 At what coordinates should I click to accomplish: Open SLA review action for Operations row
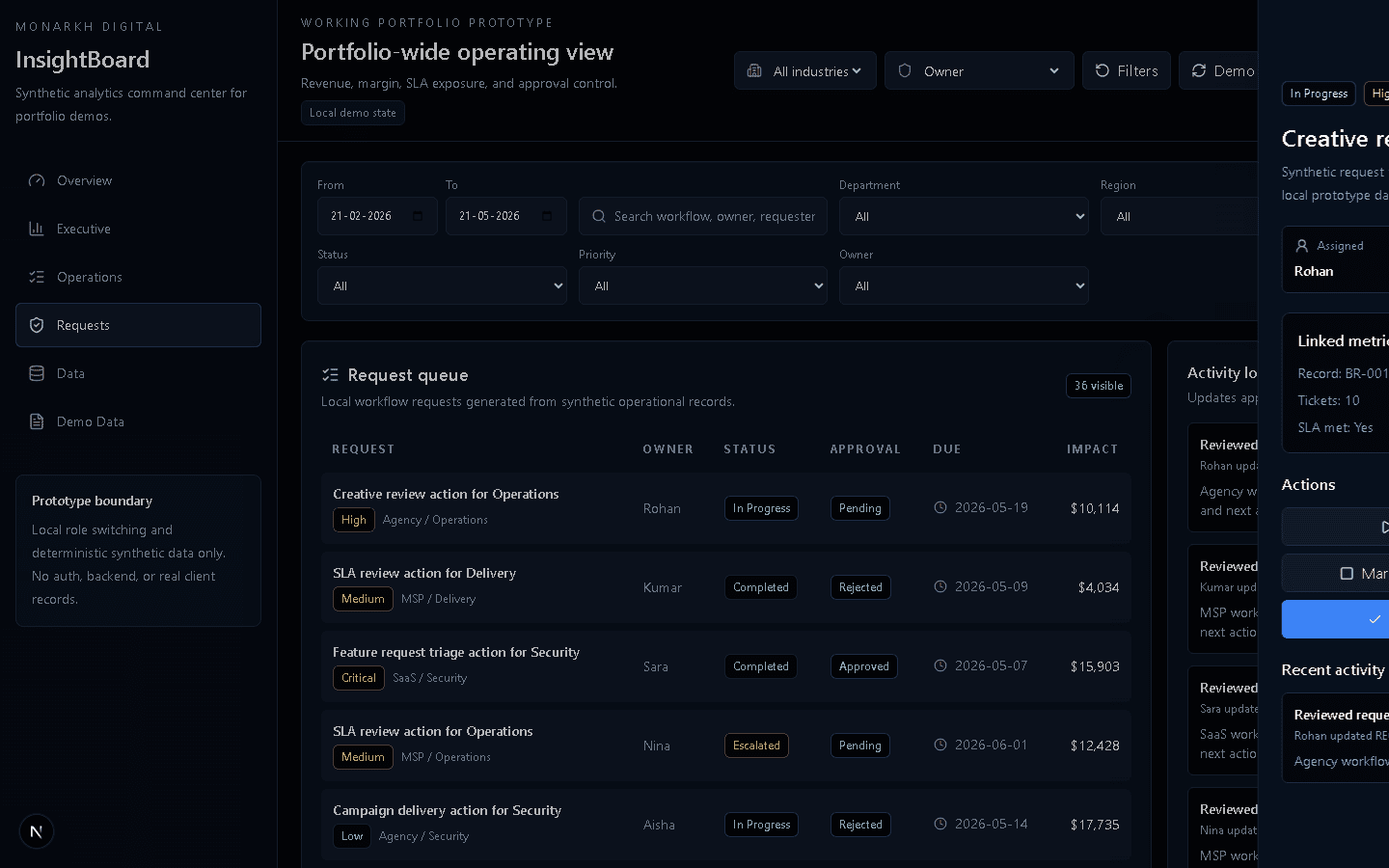pyautogui.click(x=726, y=746)
